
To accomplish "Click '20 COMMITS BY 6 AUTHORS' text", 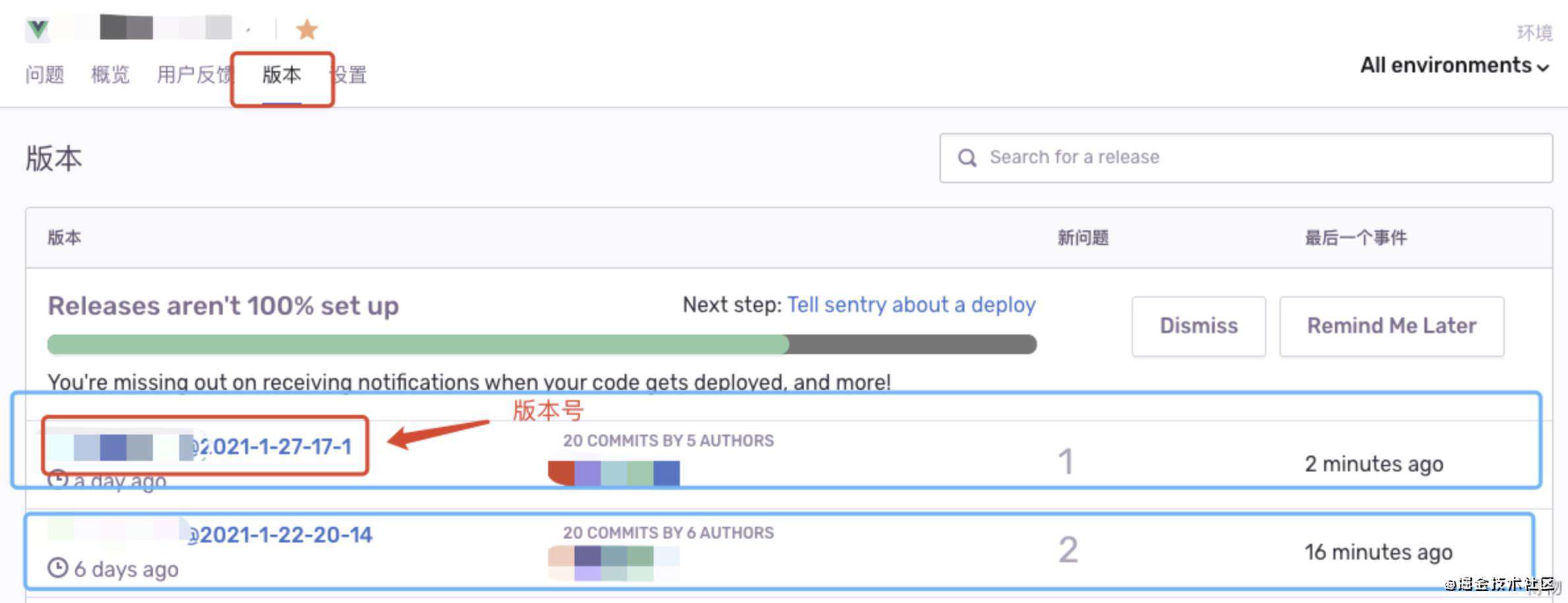I will click(x=668, y=533).
